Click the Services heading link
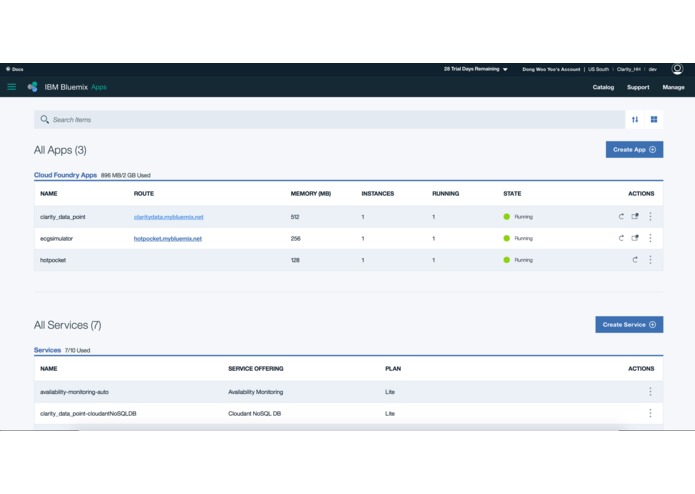695x494 pixels. [x=47, y=350]
